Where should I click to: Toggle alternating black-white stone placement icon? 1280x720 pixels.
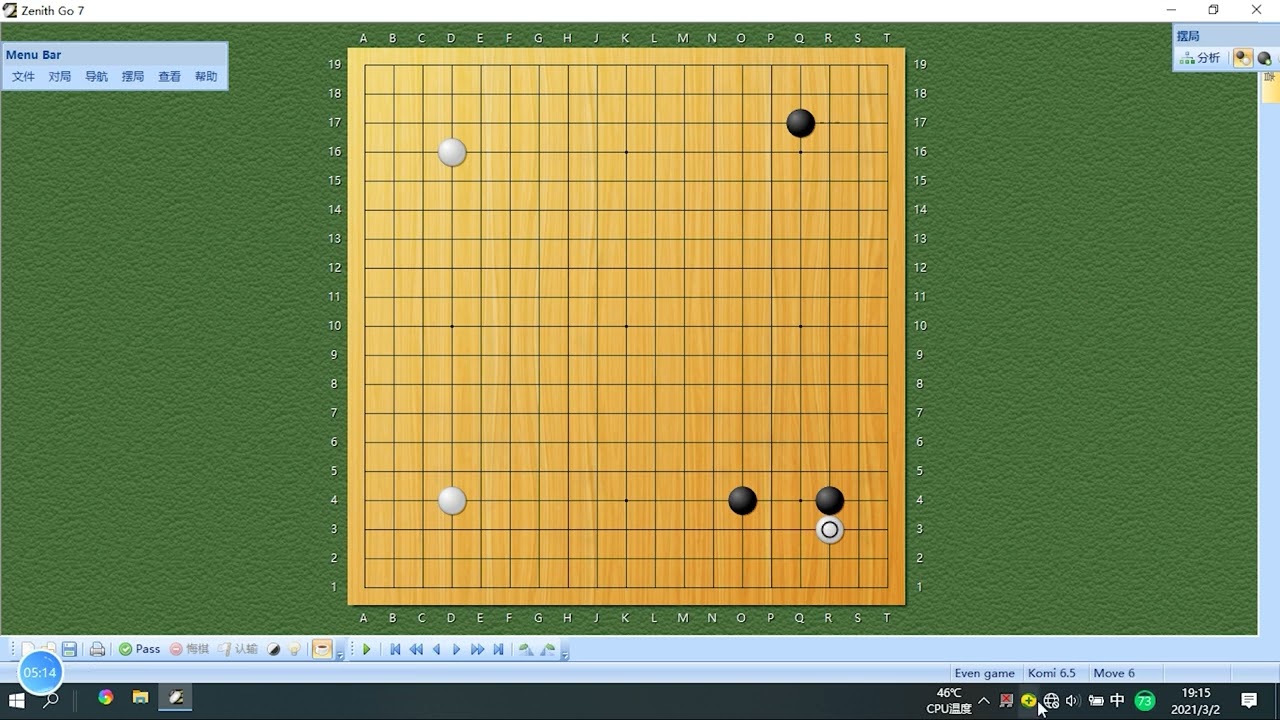point(1242,58)
